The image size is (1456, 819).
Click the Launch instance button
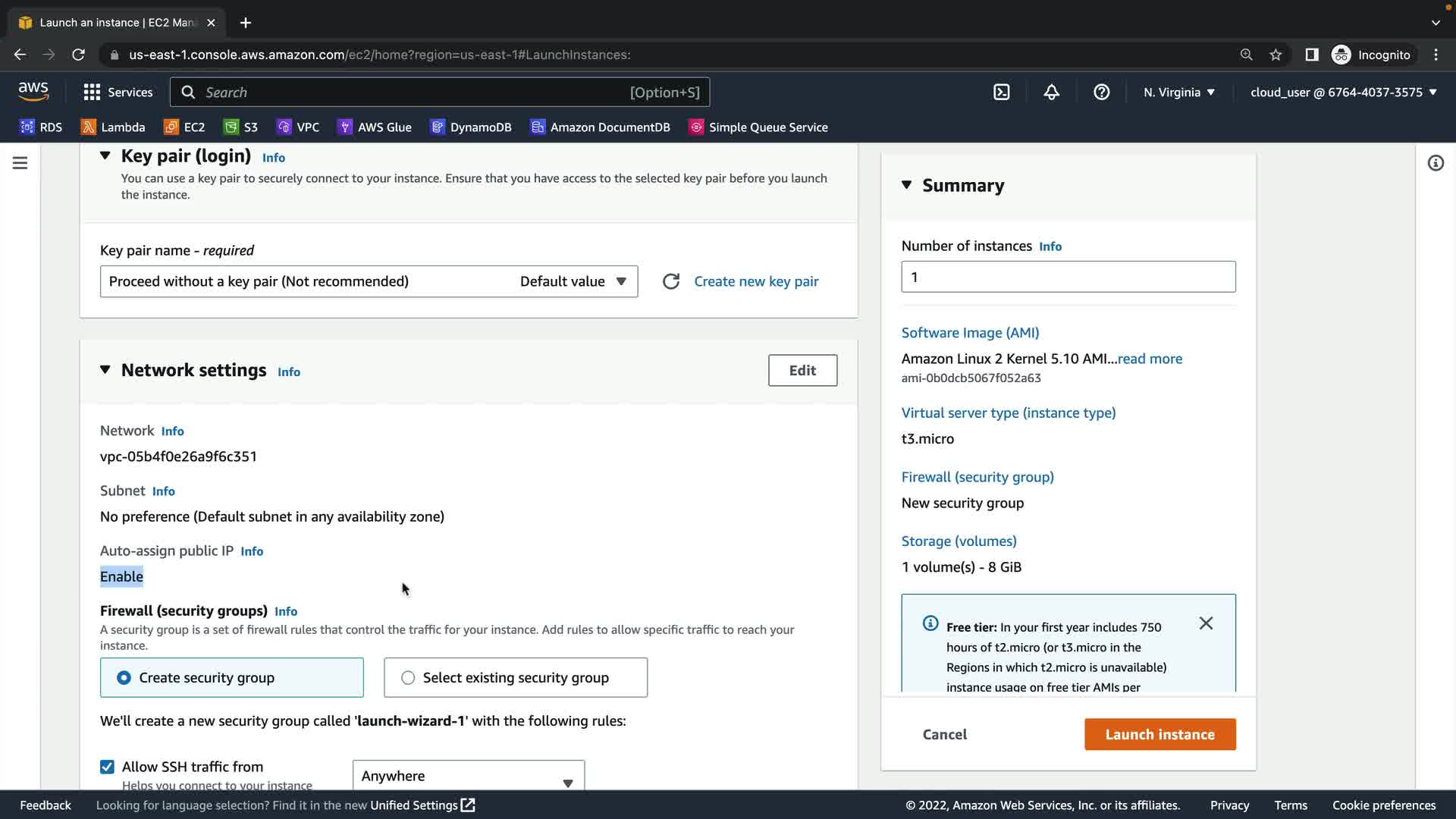[x=1159, y=734]
